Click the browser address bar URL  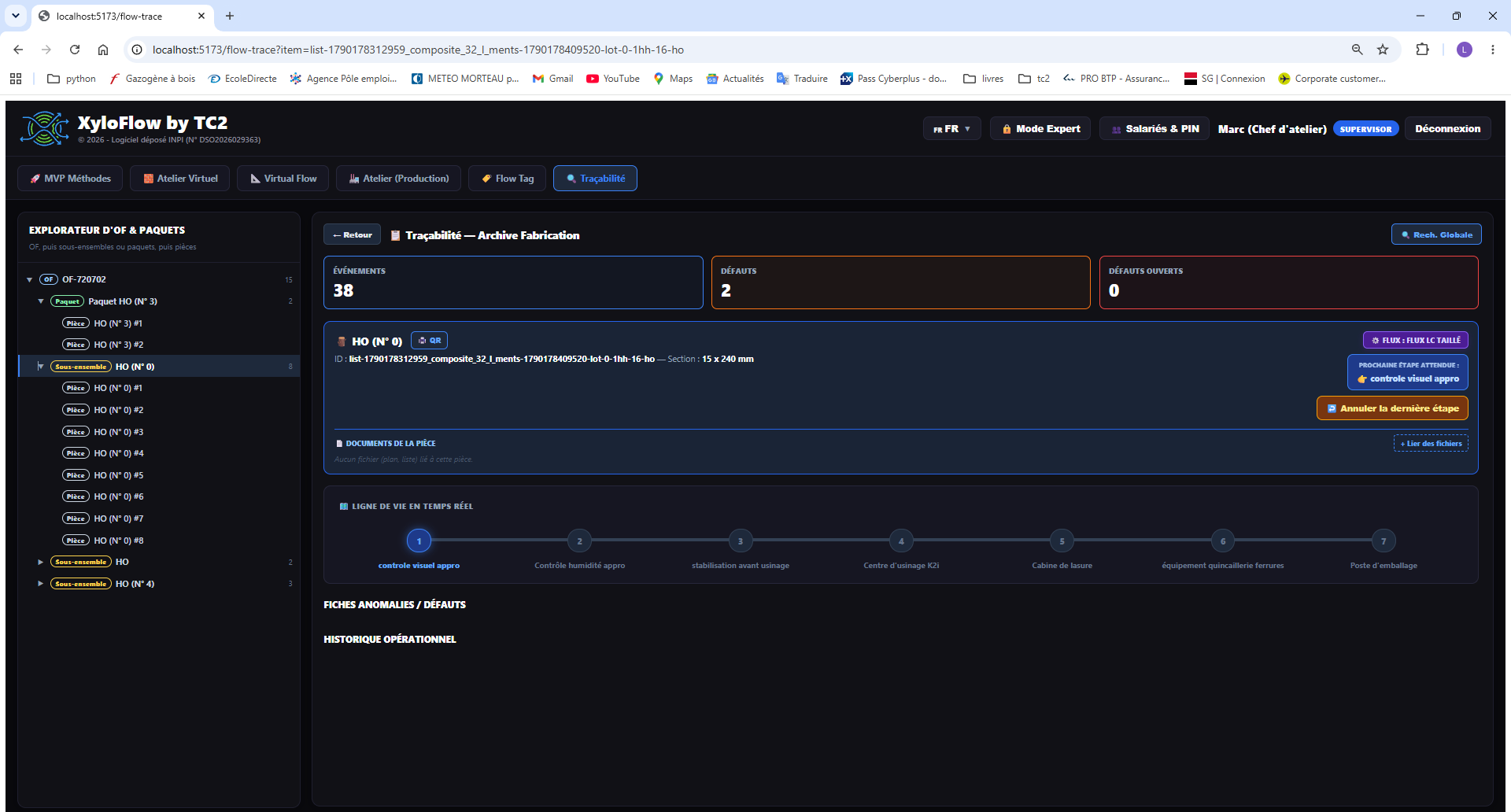point(418,50)
